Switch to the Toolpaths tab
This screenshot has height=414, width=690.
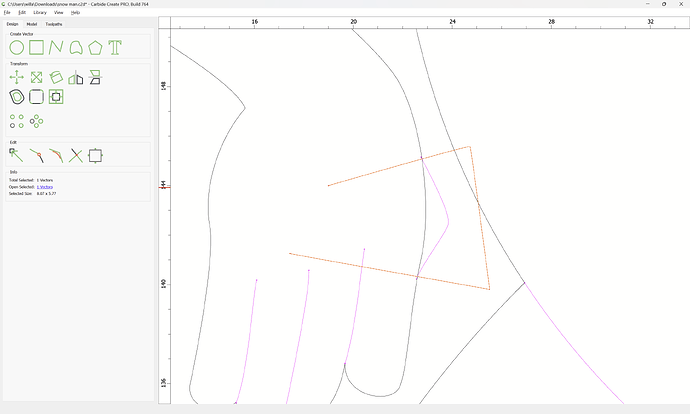[54, 24]
